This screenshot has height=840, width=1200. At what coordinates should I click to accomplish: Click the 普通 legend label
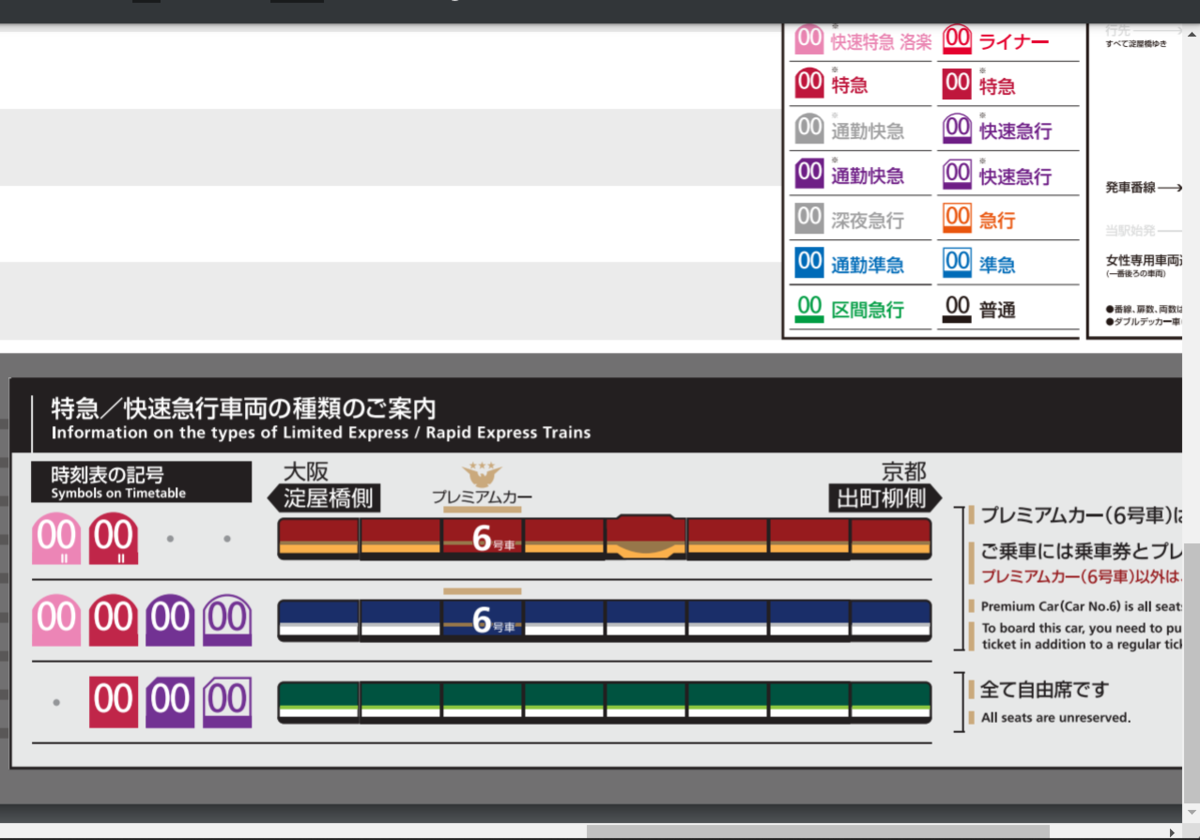coord(997,310)
